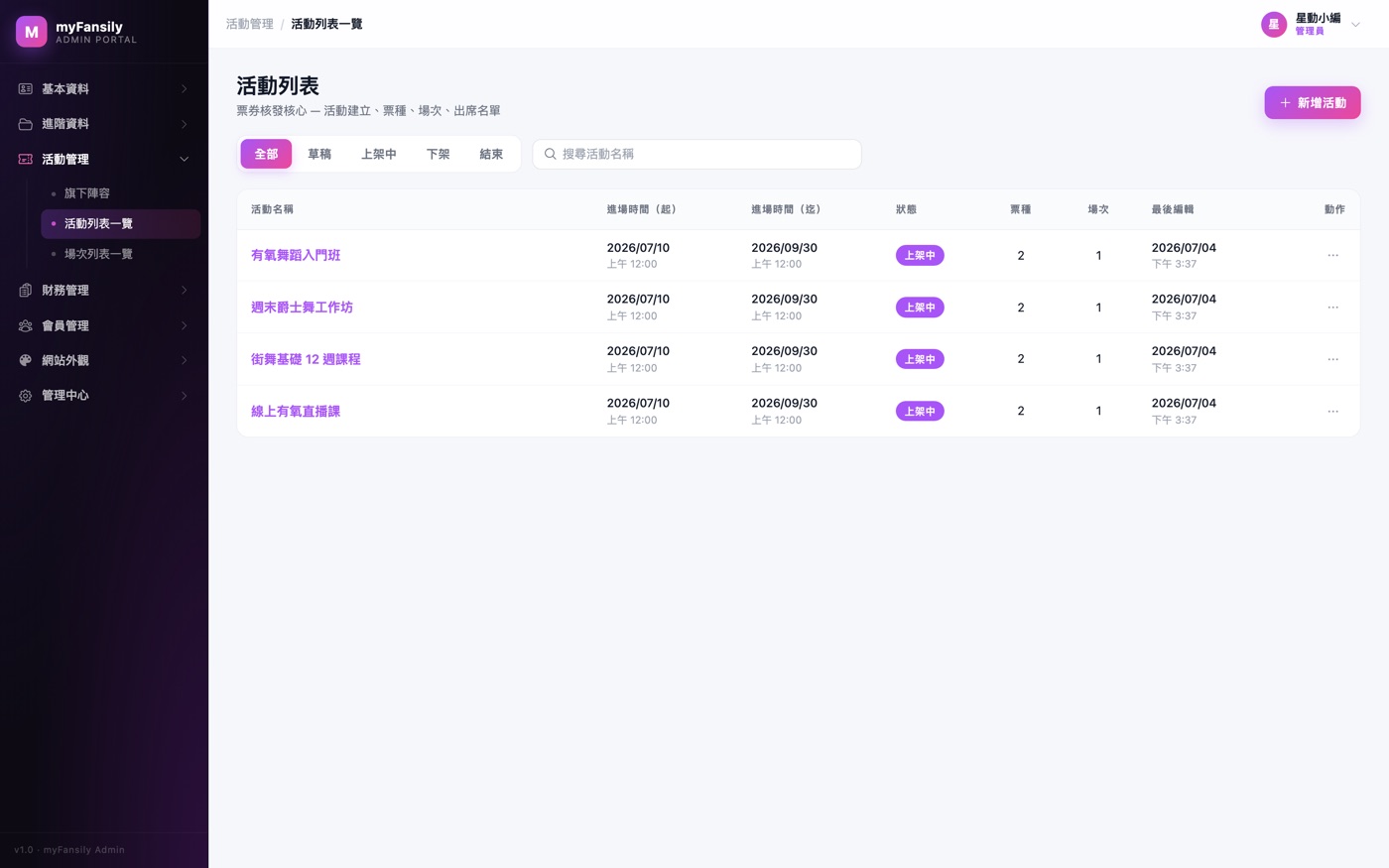This screenshot has width=1389, height=868.
Task: Click the myFansily logo icon
Action: [32, 32]
